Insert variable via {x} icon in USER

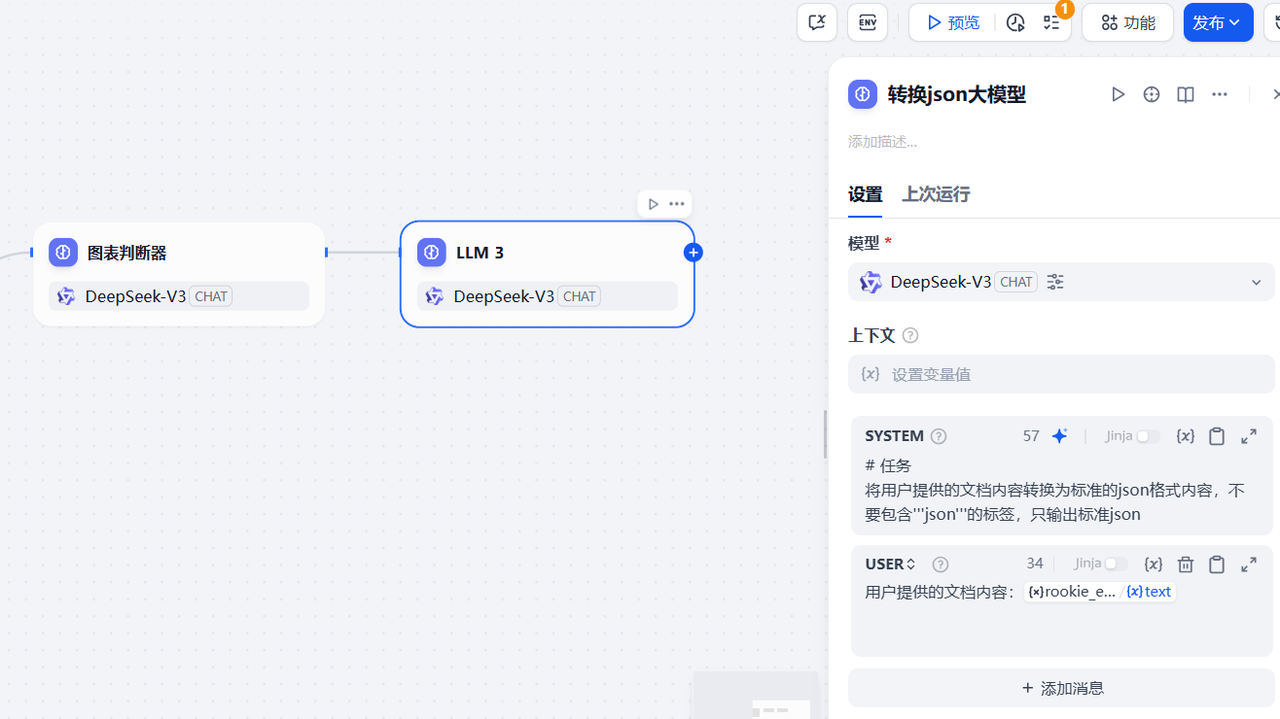1153,564
